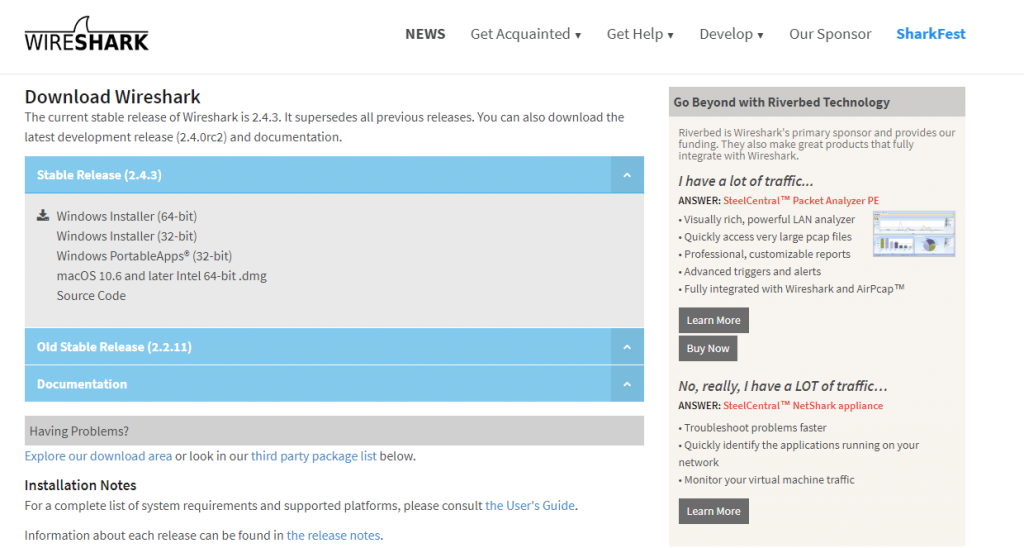This screenshot has height=548, width=1024.
Task: Collapse the Stable Release (2.4.3) chevron
Action: point(627,175)
